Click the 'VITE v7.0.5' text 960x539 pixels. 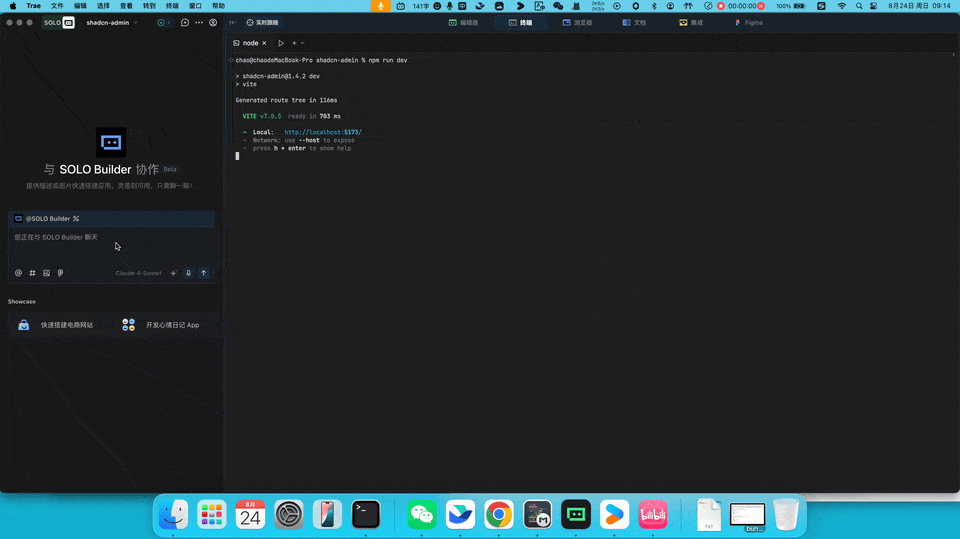261,116
